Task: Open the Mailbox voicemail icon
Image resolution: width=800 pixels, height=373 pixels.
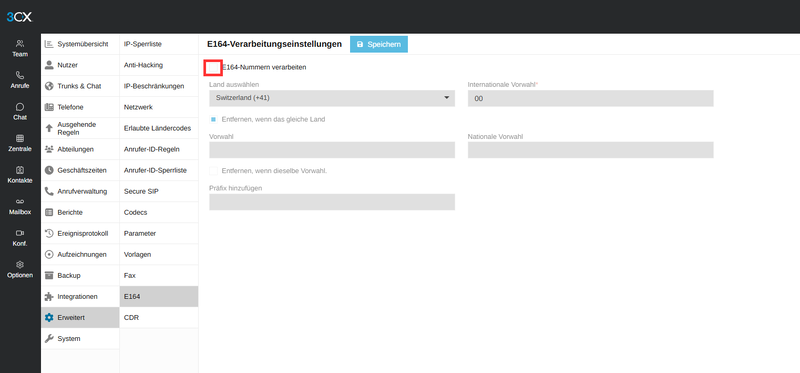Action: 20,202
